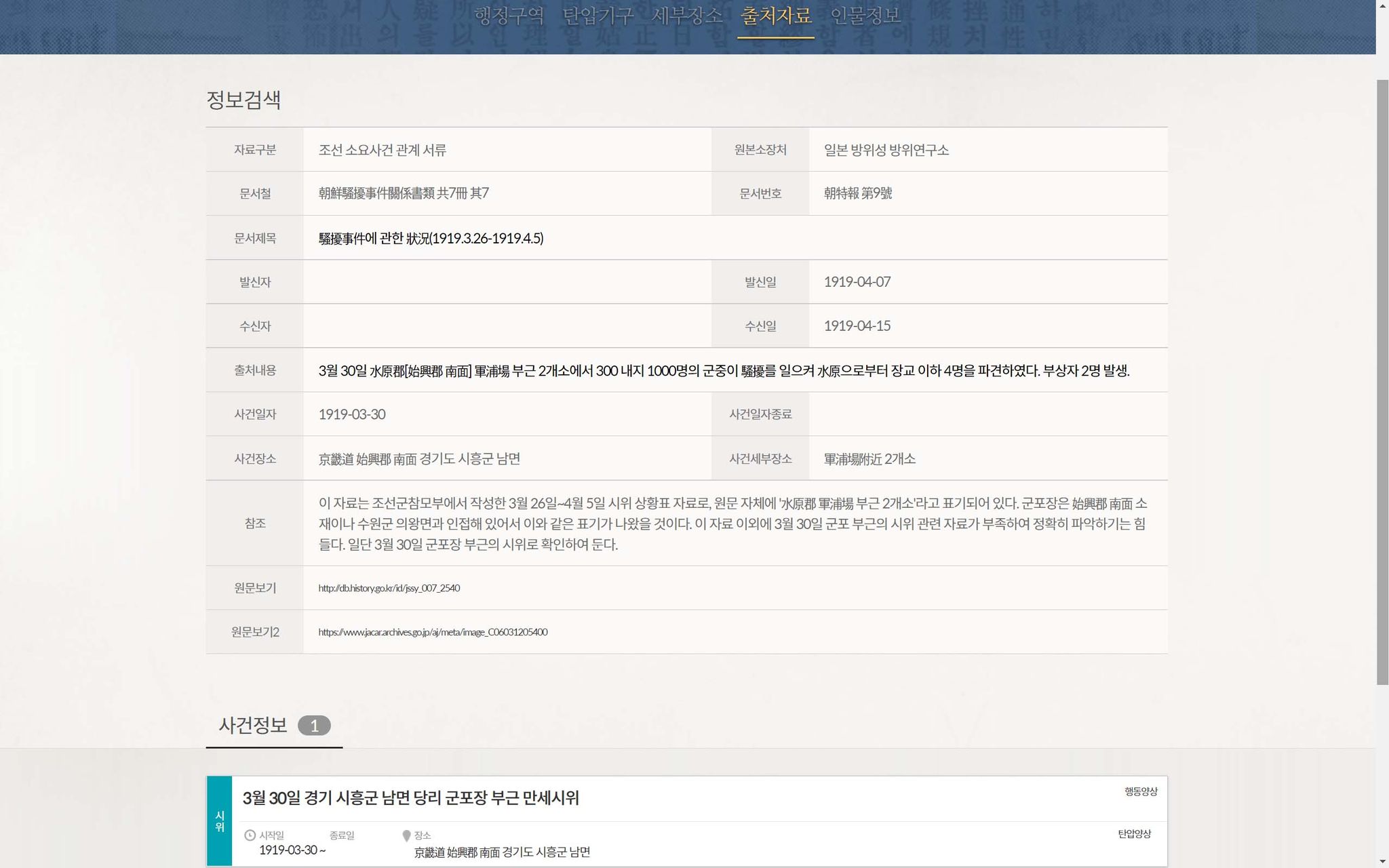The width and height of the screenshot is (1389, 868).
Task: Click the 정보검색 section heading
Action: coord(243,100)
